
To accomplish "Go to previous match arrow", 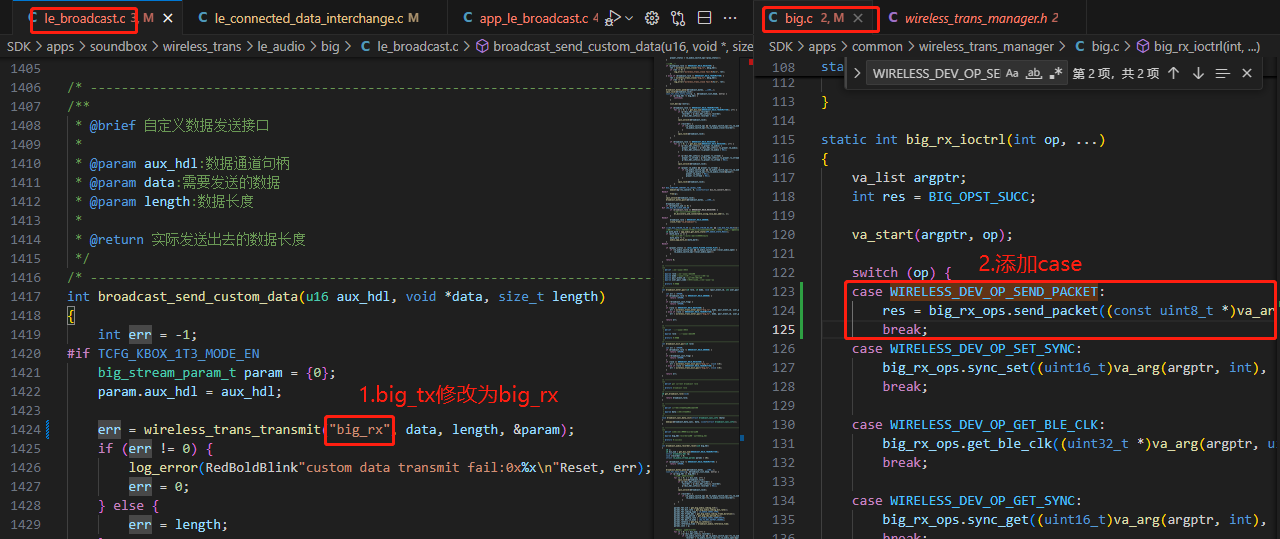I will pyautogui.click(x=1173, y=73).
